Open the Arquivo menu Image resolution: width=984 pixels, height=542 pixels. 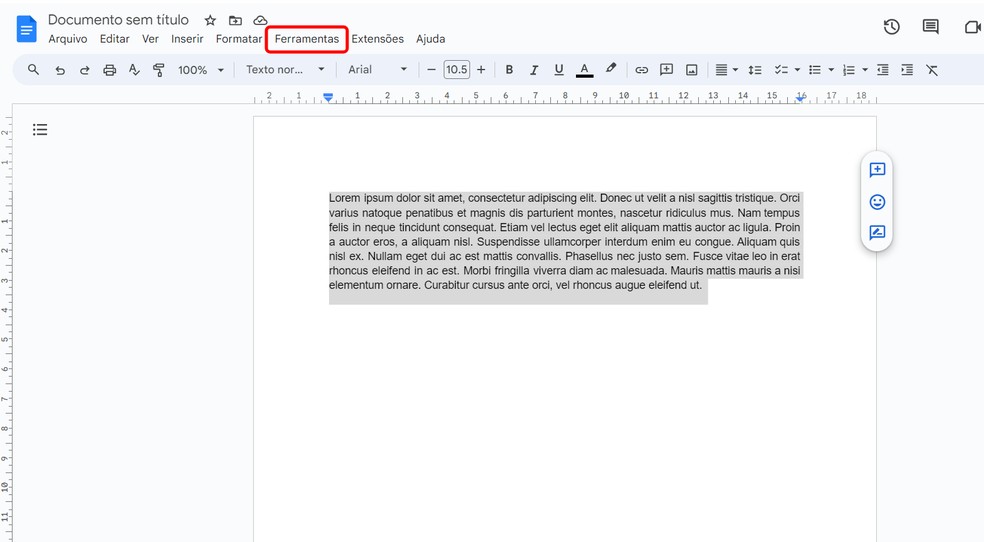(68, 39)
